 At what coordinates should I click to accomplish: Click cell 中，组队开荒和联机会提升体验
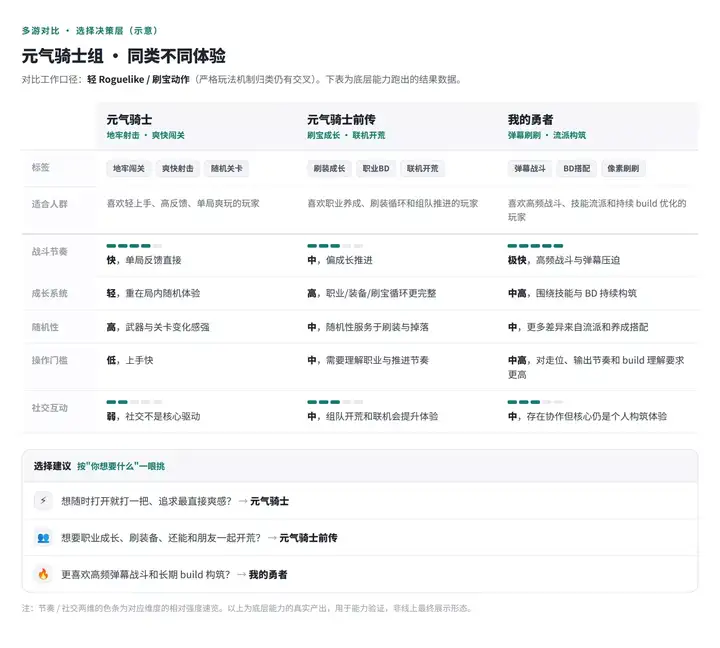pos(372,417)
